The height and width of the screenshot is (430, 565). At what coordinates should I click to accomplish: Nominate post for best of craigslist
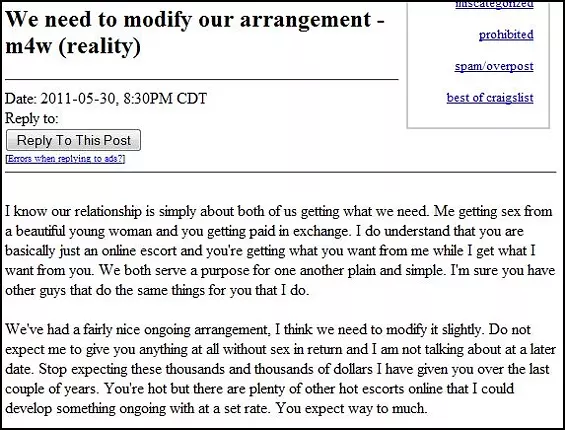[x=490, y=98]
